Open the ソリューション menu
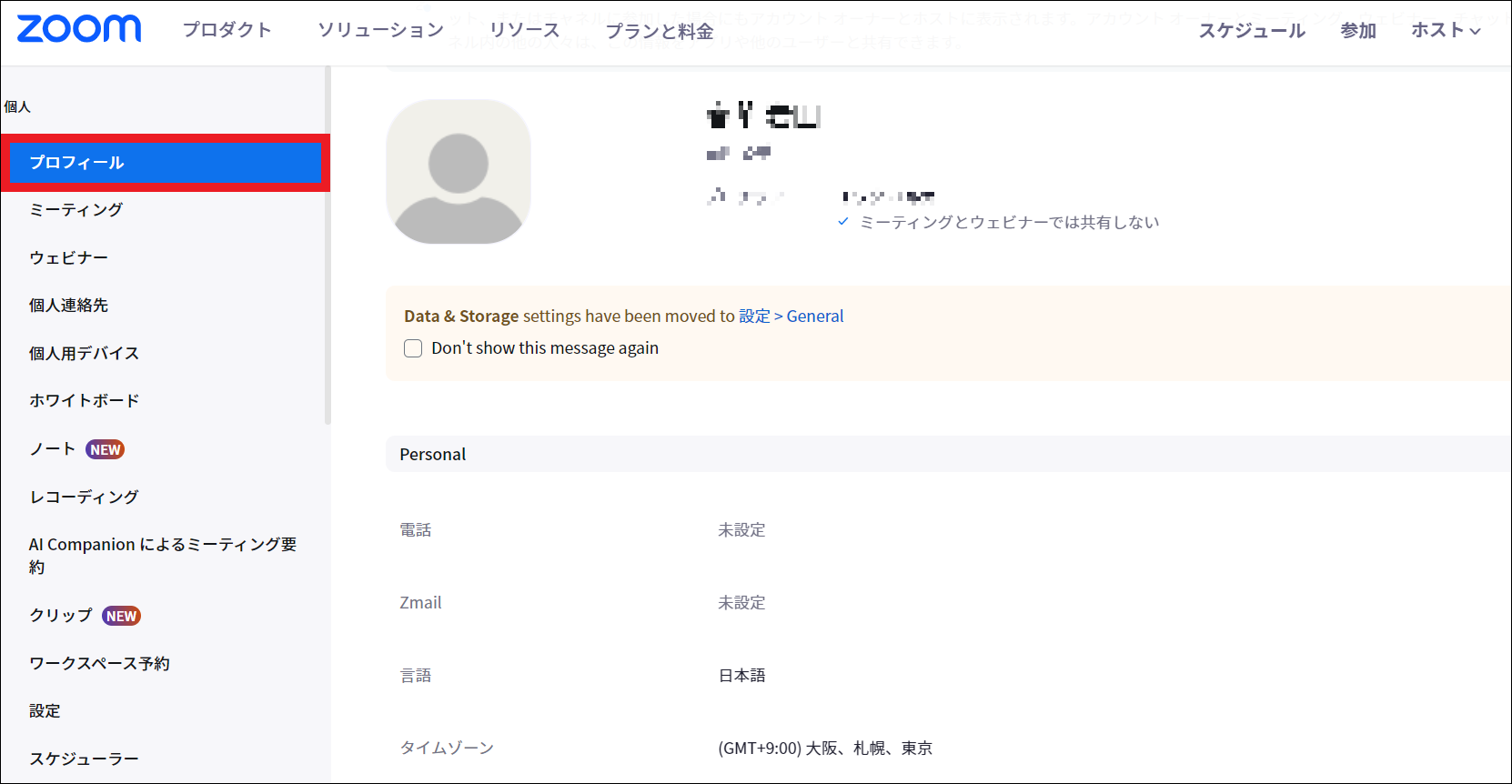The image size is (1512, 784). click(x=380, y=30)
